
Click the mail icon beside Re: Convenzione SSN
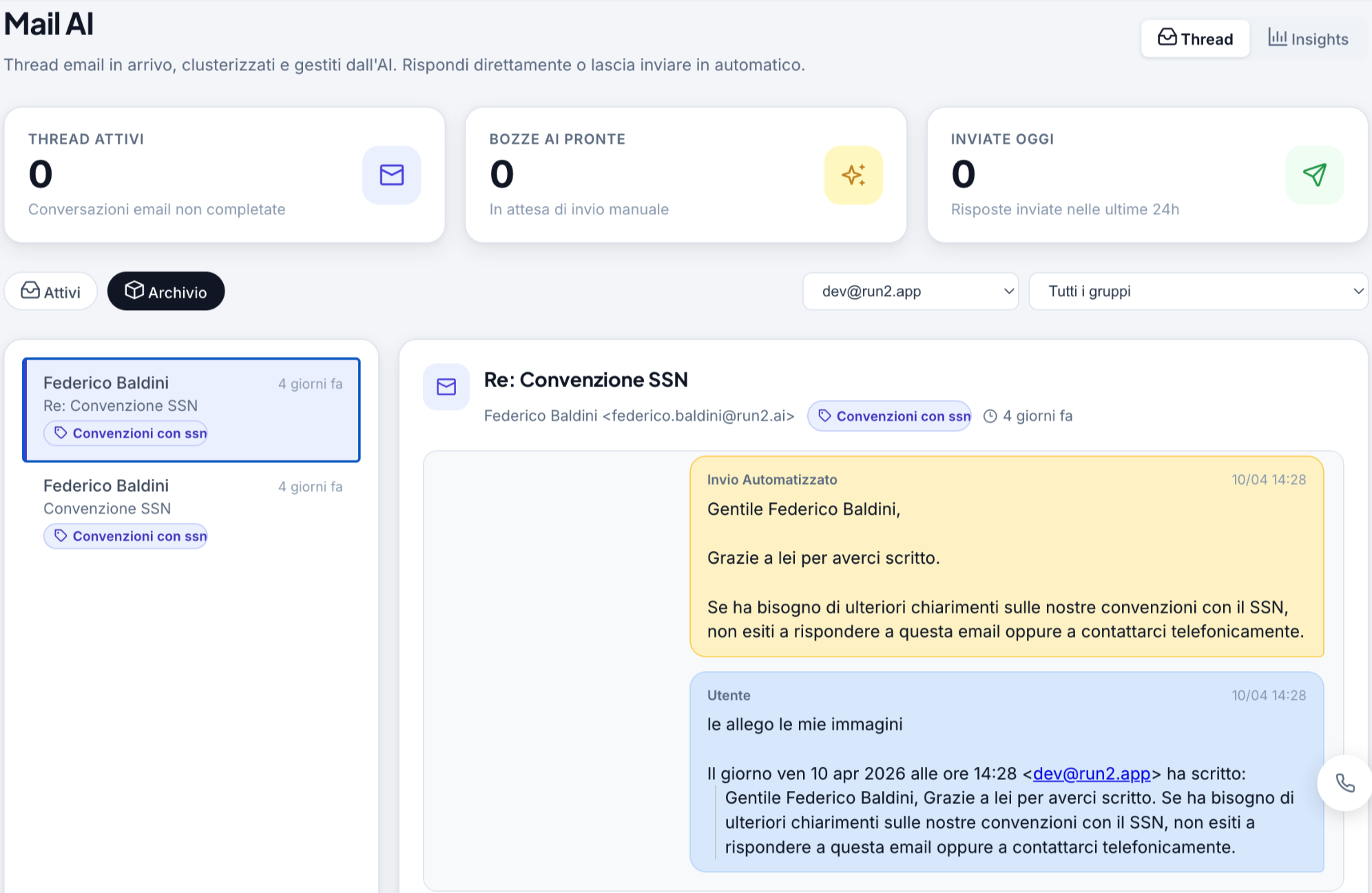pos(446,387)
